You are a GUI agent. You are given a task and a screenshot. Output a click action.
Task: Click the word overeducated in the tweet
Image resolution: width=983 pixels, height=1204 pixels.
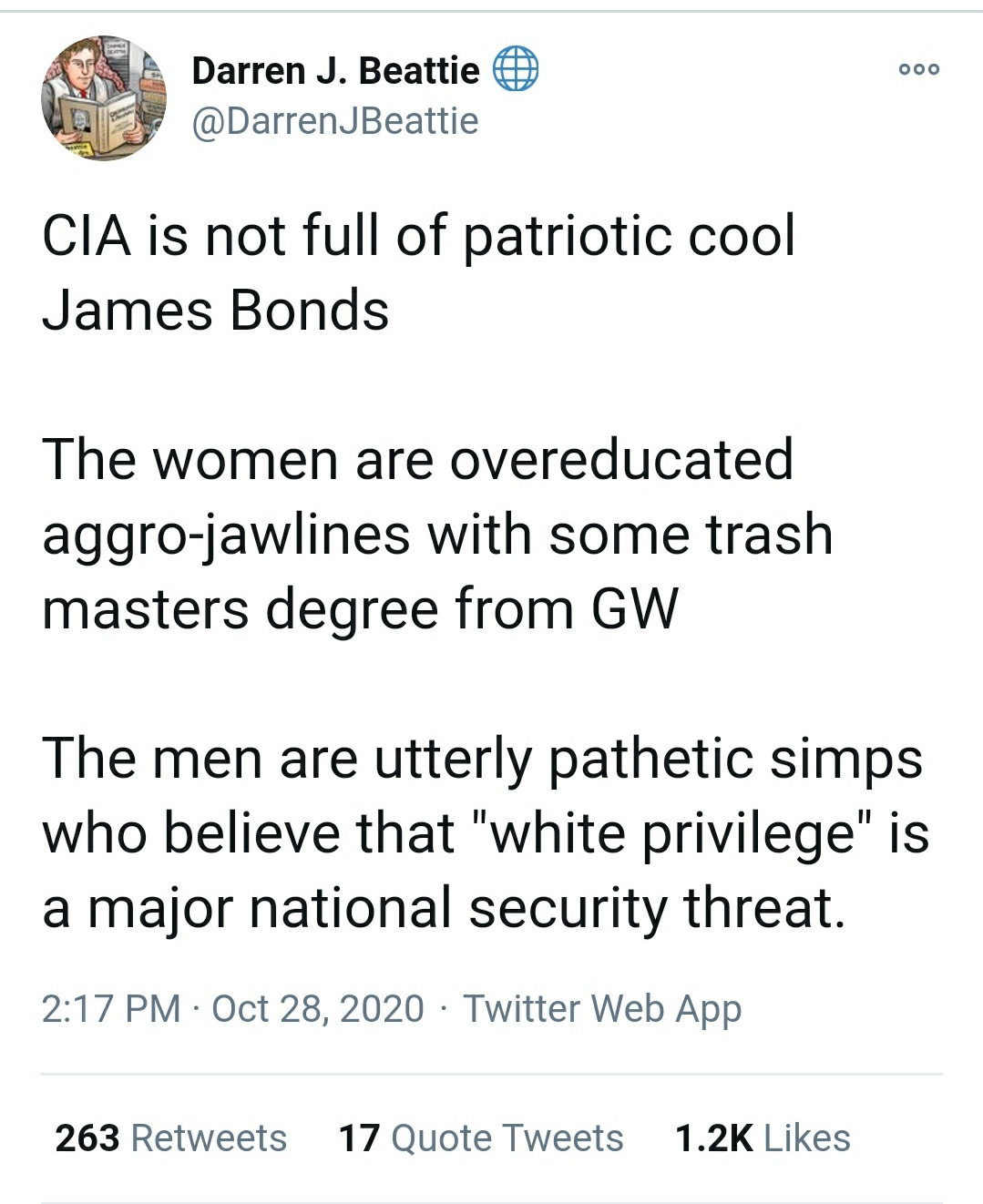click(x=620, y=458)
